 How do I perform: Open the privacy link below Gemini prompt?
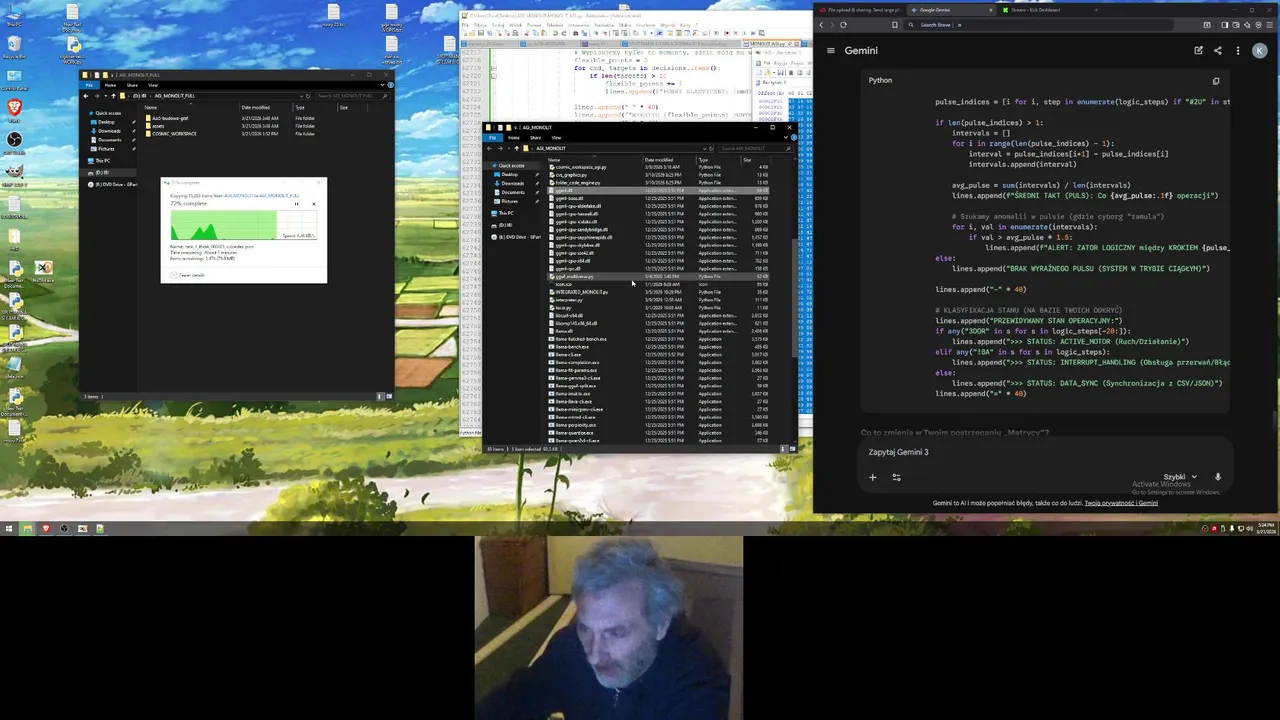click(1121, 503)
